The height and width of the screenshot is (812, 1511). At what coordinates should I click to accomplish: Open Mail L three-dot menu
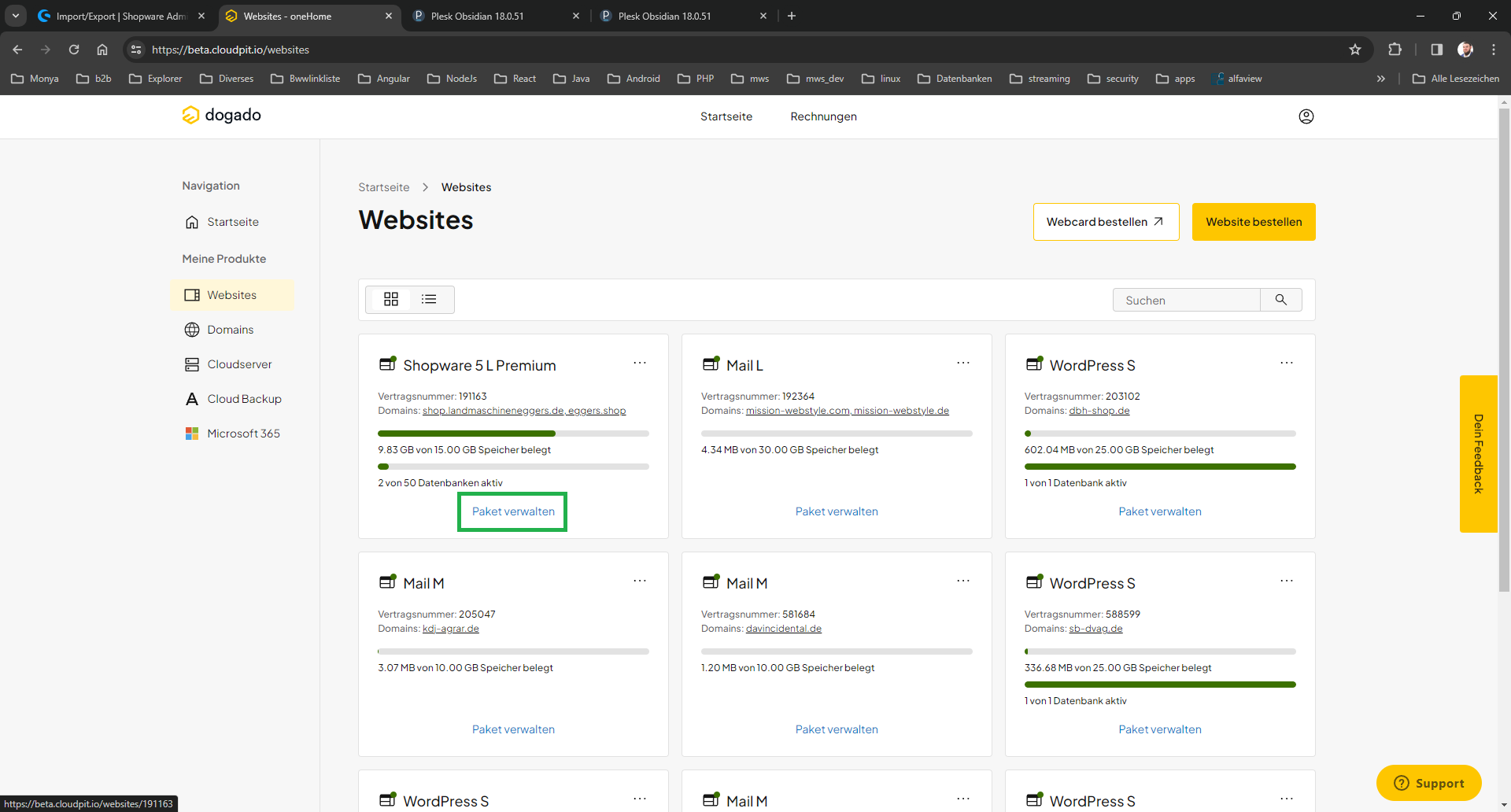point(962,363)
